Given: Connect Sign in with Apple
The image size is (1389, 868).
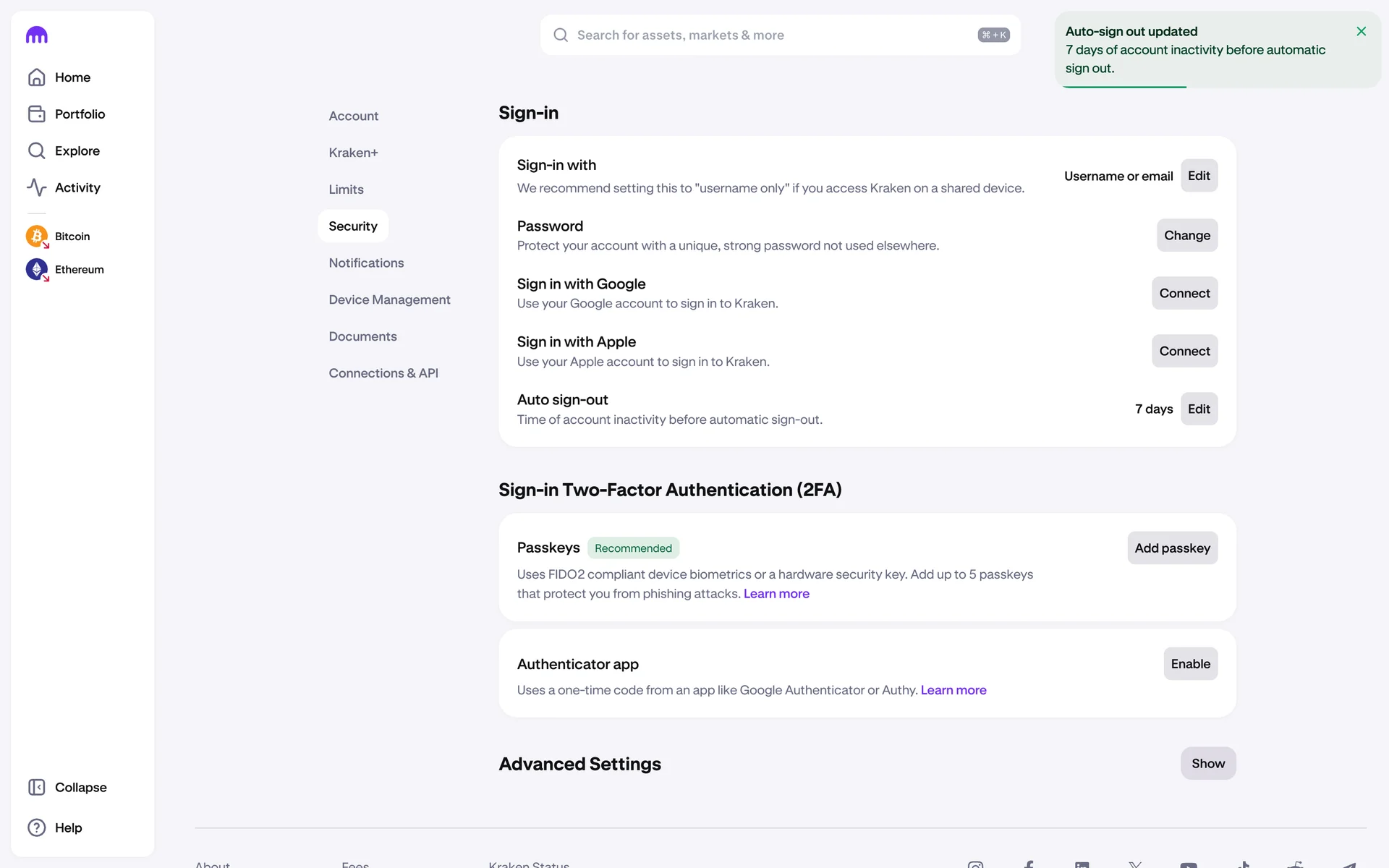Looking at the screenshot, I should click(1184, 351).
